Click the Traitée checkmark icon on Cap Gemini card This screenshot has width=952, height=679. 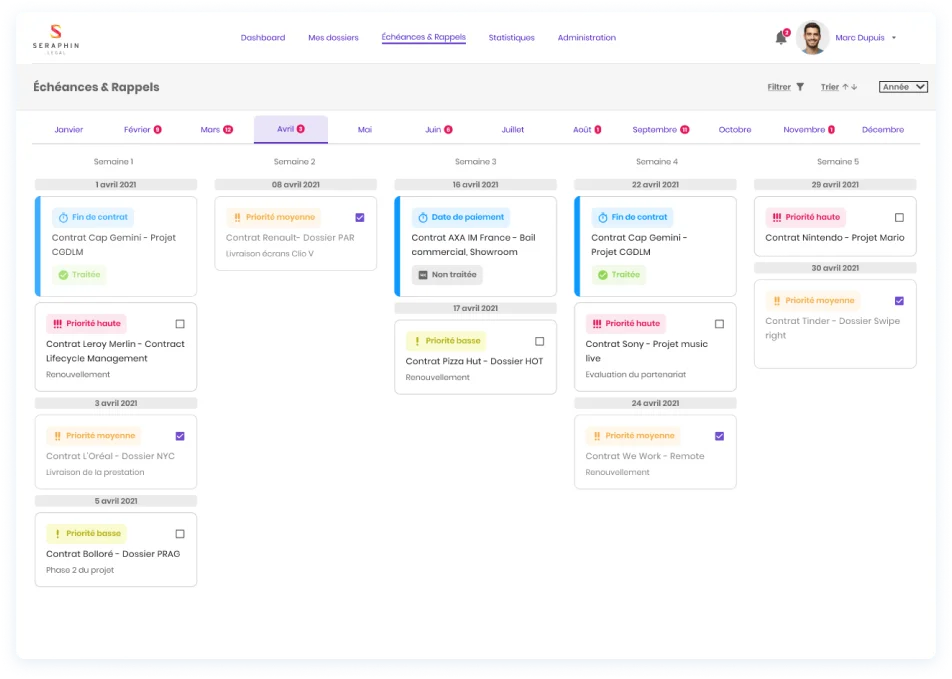coord(64,274)
